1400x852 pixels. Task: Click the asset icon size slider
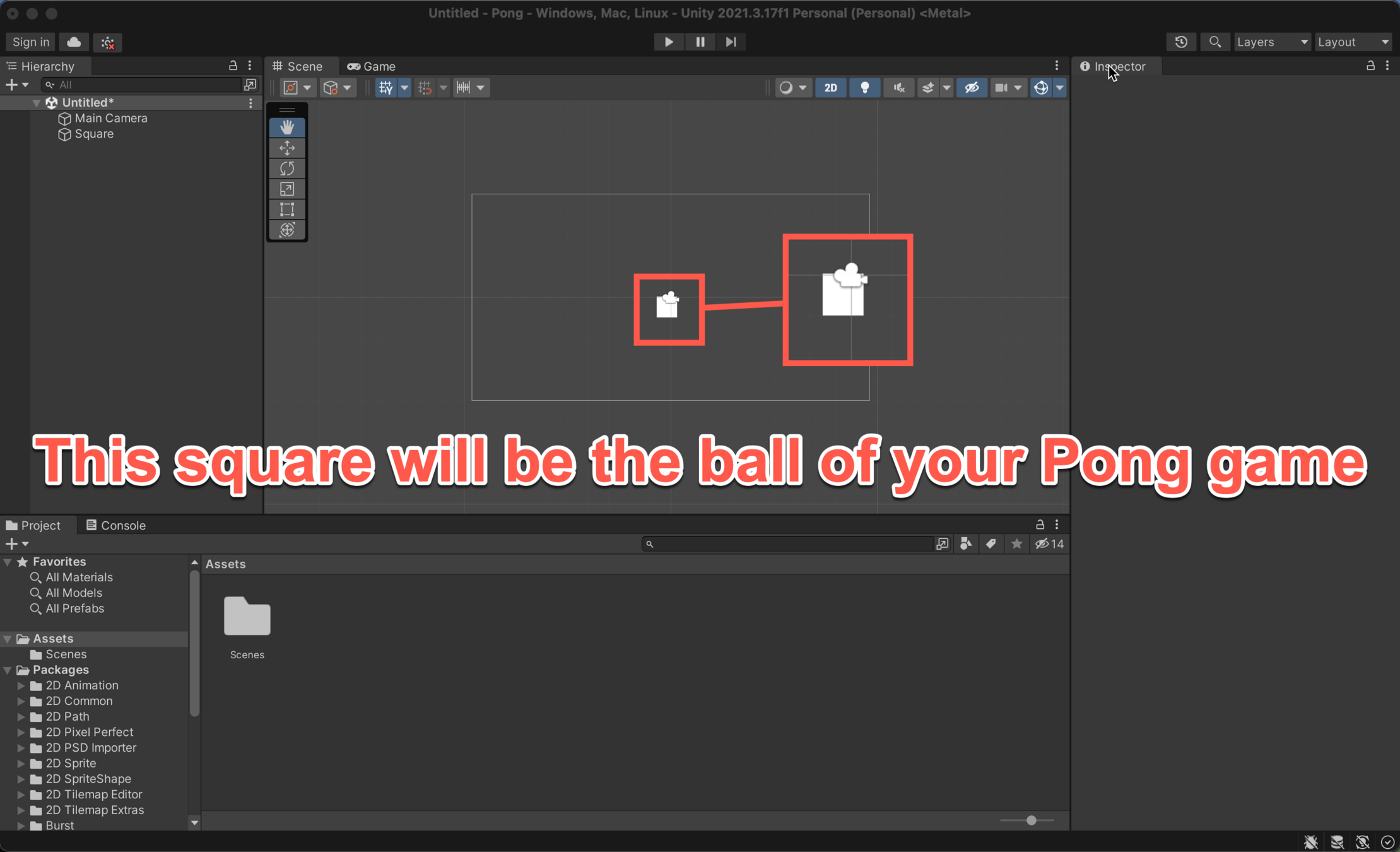pyautogui.click(x=1031, y=820)
